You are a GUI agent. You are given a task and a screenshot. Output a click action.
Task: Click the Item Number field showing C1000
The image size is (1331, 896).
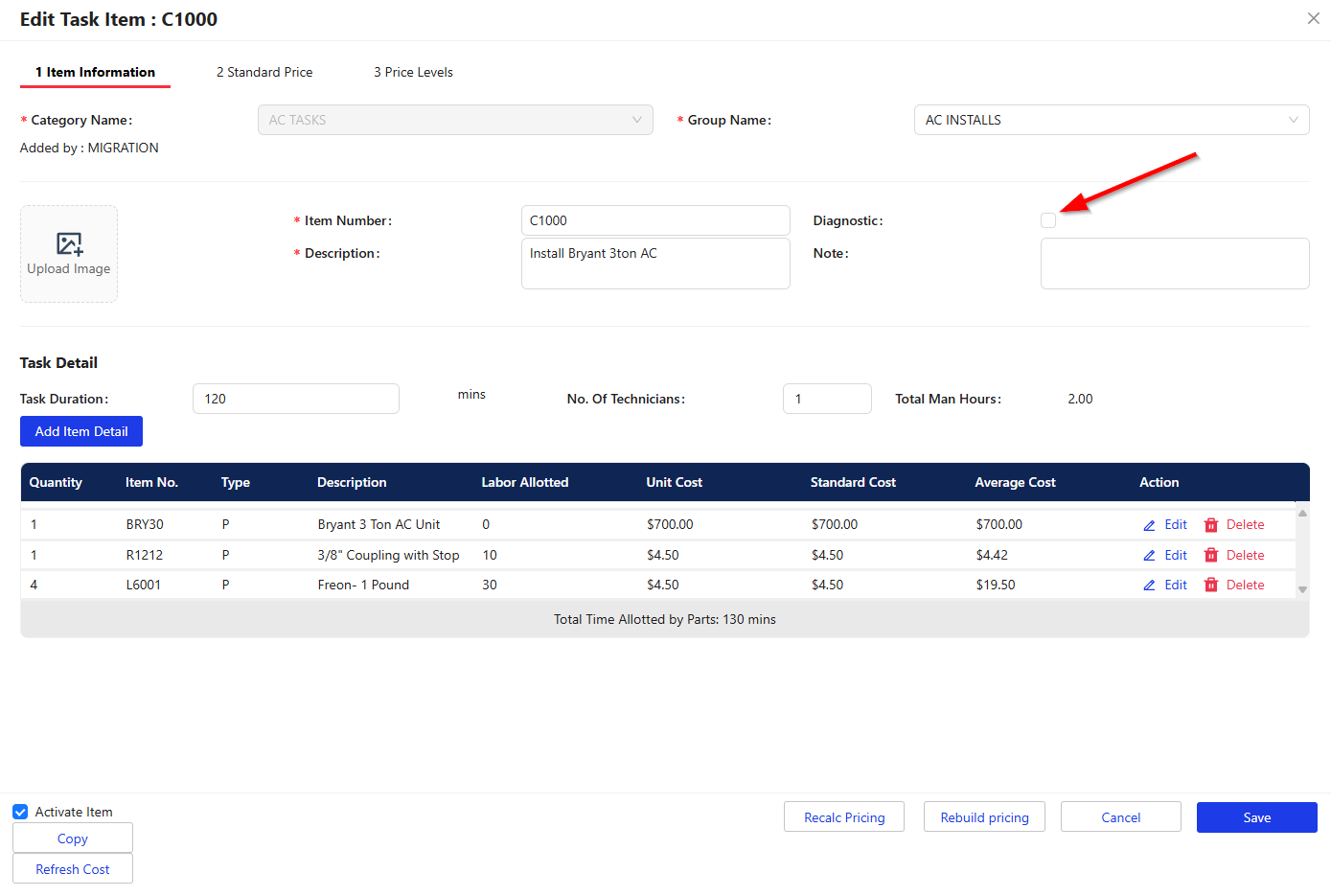pyautogui.click(x=655, y=220)
